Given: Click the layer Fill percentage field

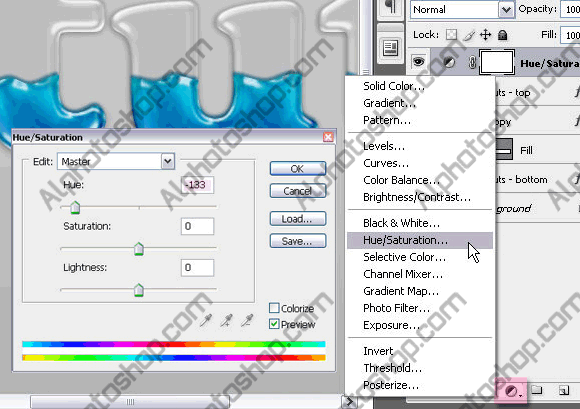Looking at the screenshot, I should point(570,35).
